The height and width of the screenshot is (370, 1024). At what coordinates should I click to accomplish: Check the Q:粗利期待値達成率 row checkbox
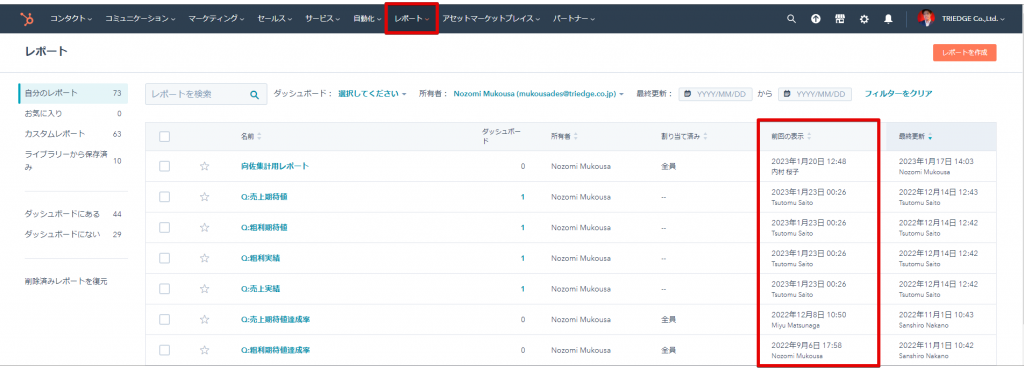coord(165,350)
